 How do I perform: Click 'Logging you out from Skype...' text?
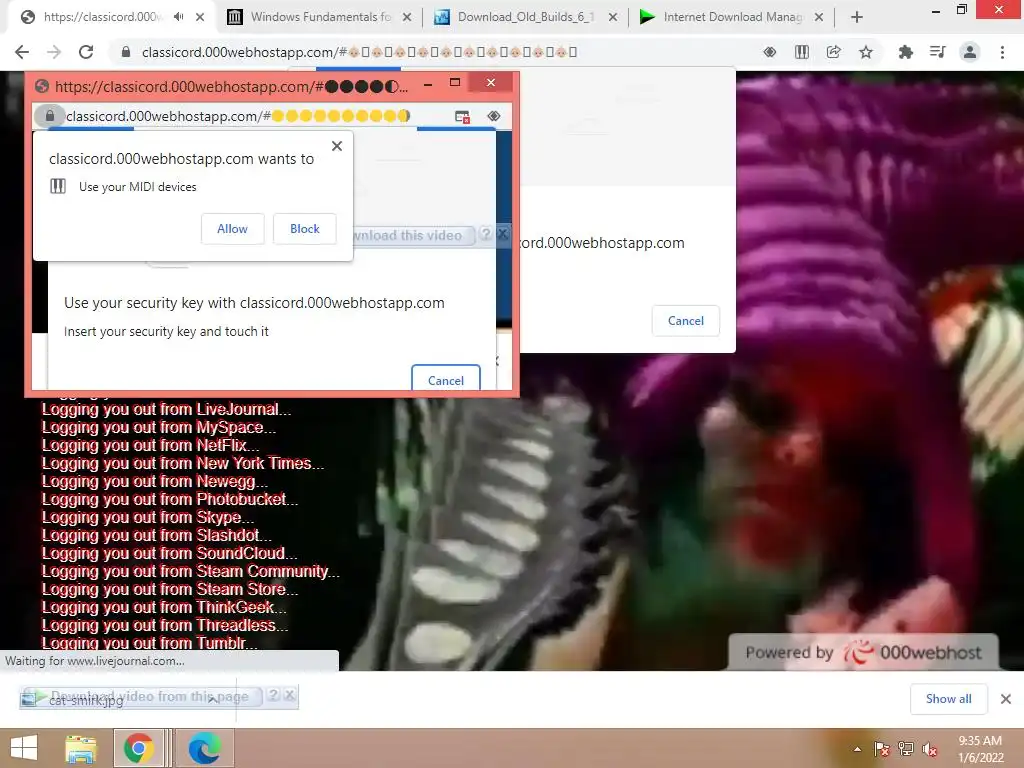(x=148, y=517)
